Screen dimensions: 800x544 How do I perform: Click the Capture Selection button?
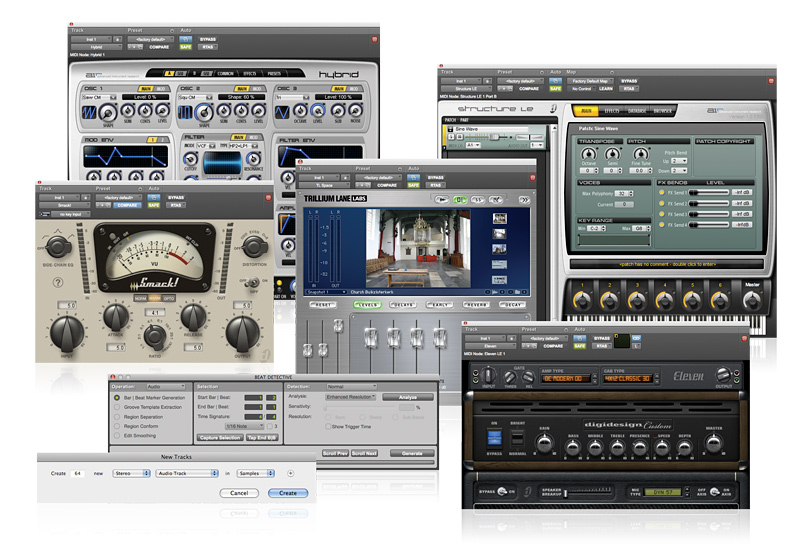(x=220, y=438)
